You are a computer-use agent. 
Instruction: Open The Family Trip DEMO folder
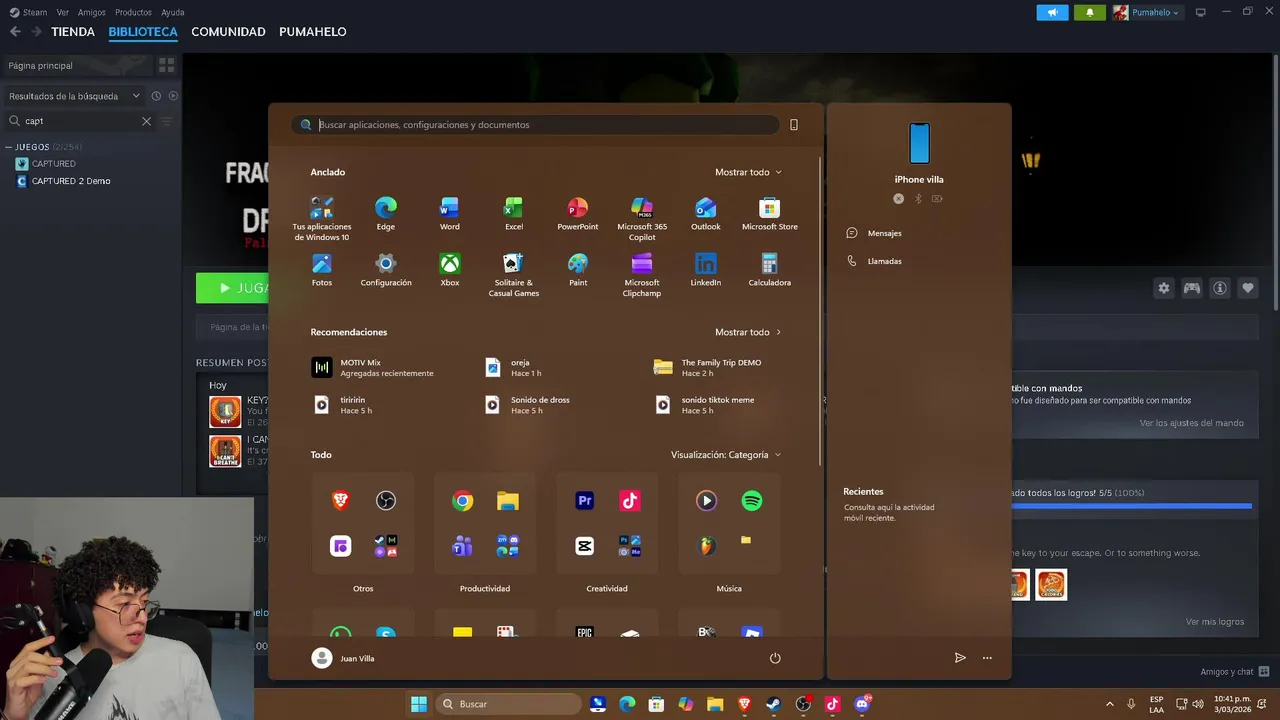coord(708,367)
